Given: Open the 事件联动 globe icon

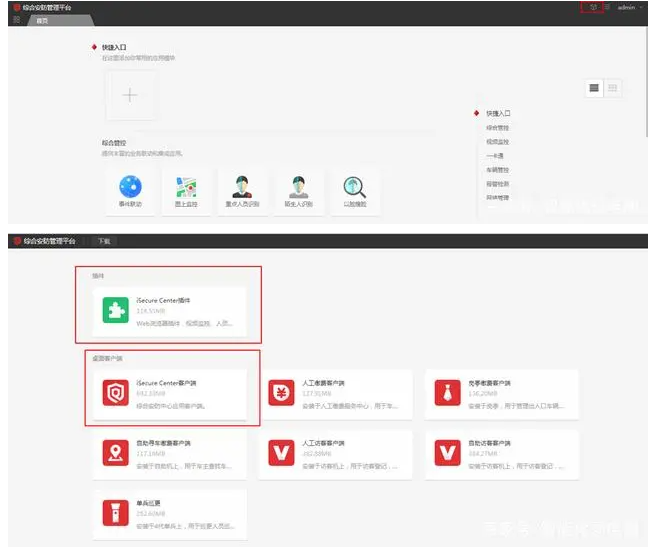Looking at the screenshot, I should tap(130, 186).
